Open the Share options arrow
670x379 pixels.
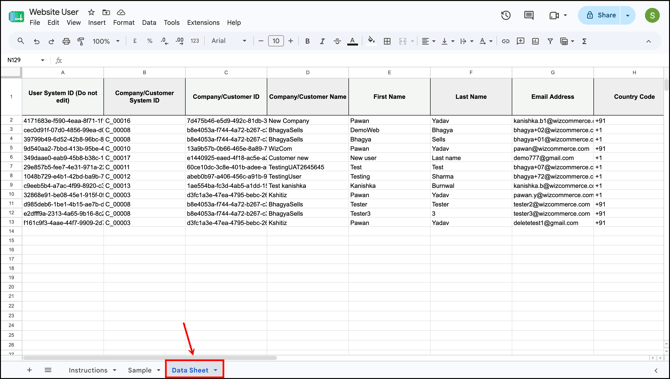(x=628, y=15)
